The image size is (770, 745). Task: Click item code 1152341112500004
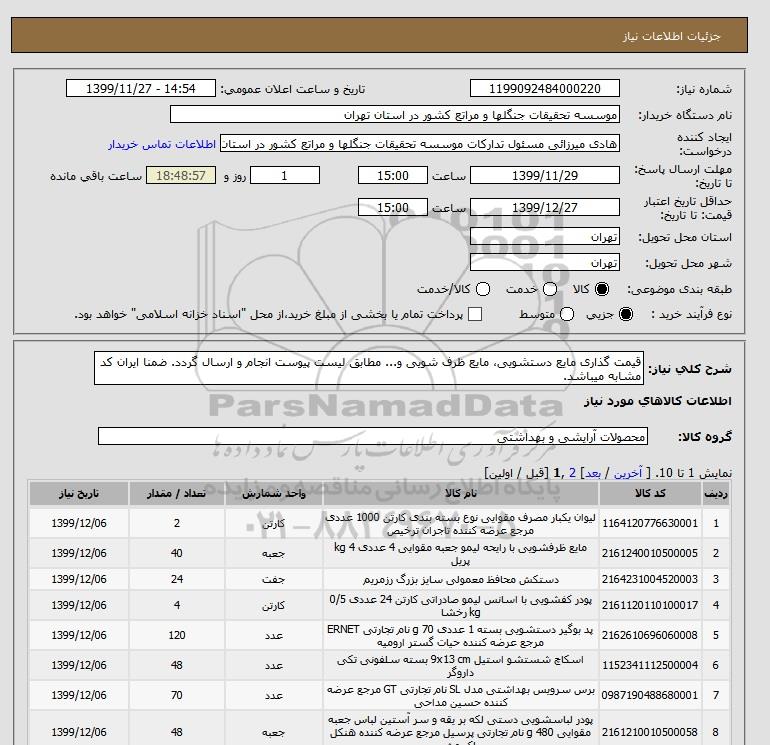[x=650, y=665]
